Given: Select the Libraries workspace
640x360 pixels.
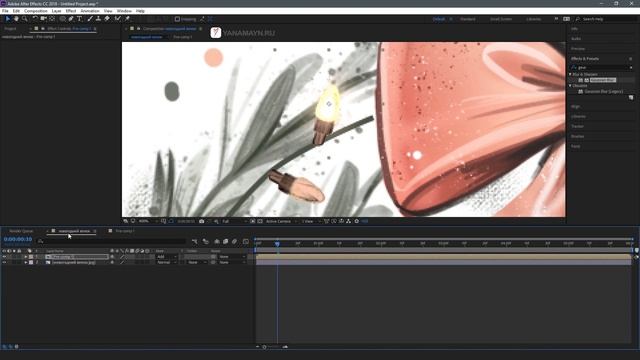Looking at the screenshot, I should (534, 19).
